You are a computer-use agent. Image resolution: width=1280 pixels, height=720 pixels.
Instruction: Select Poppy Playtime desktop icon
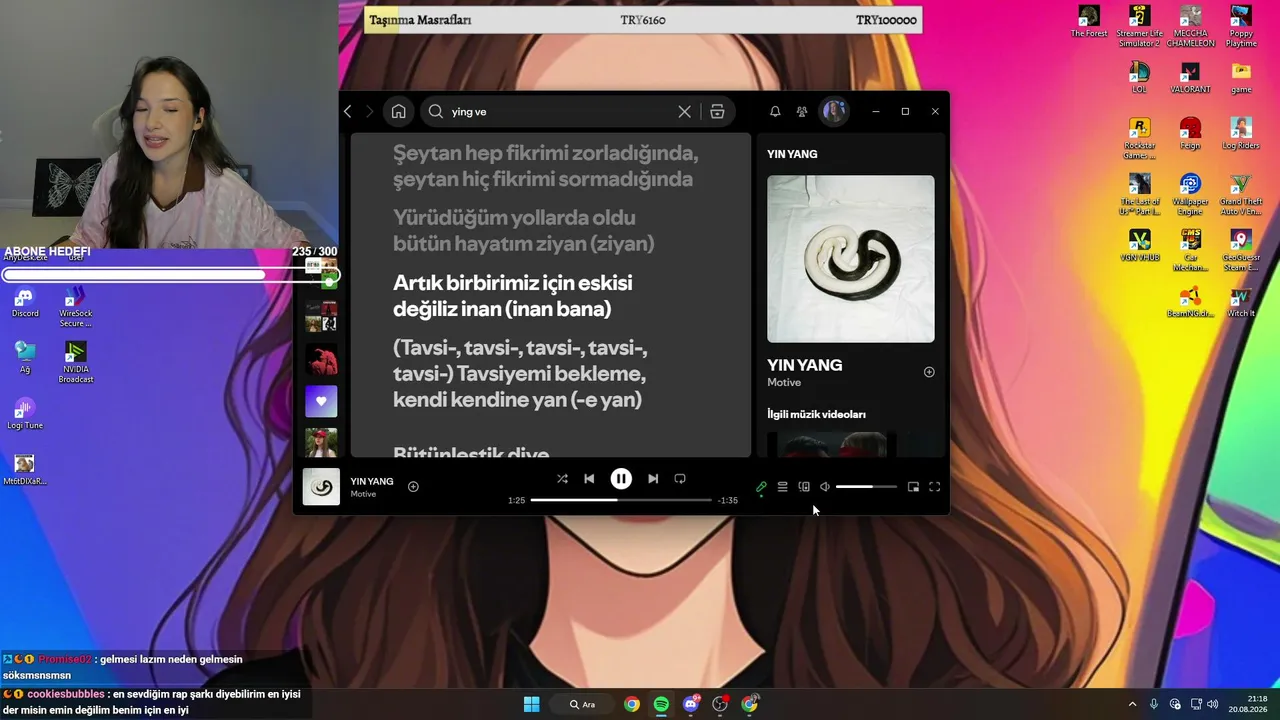pos(1241,27)
